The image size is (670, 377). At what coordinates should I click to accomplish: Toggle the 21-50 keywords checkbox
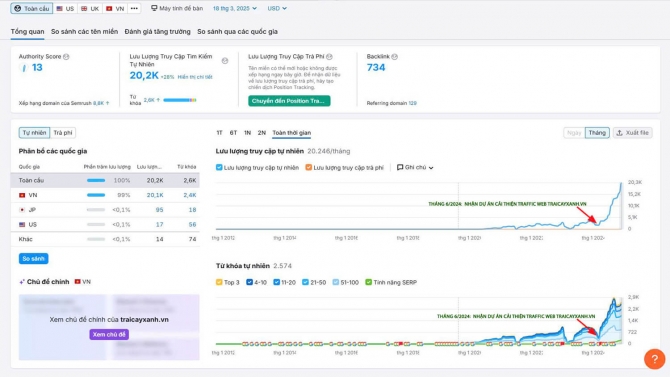(x=305, y=283)
